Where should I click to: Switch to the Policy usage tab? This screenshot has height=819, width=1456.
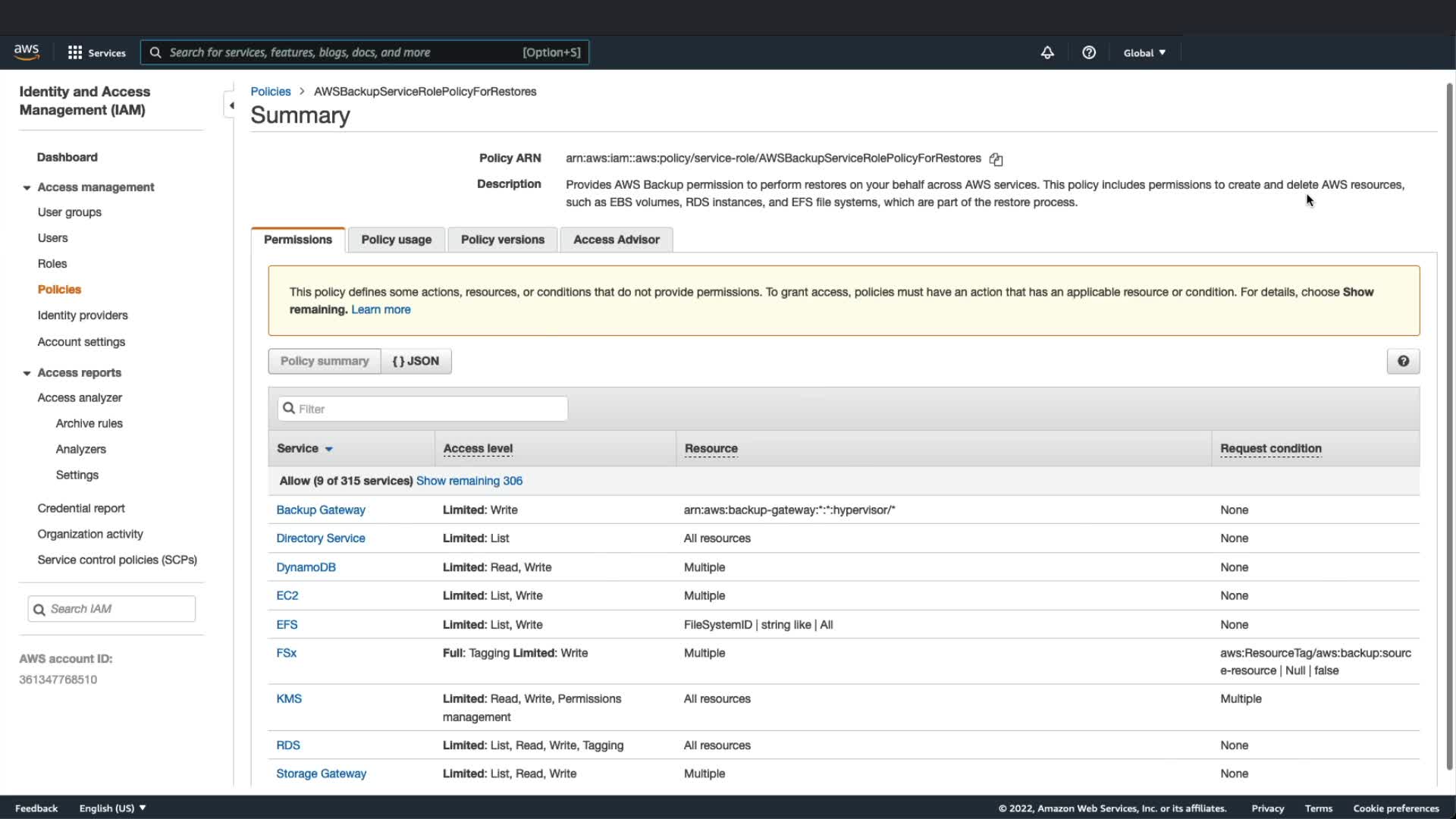point(396,240)
